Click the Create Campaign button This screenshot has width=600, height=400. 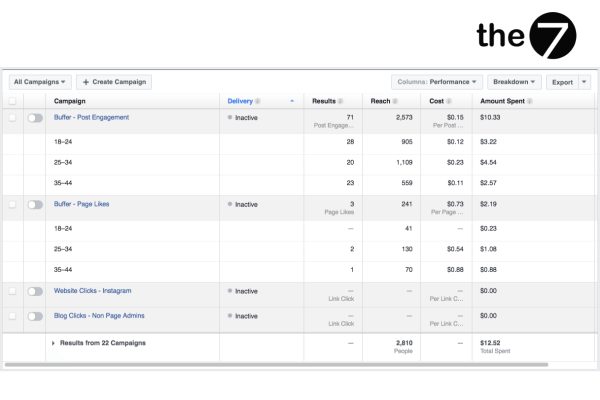(x=114, y=82)
